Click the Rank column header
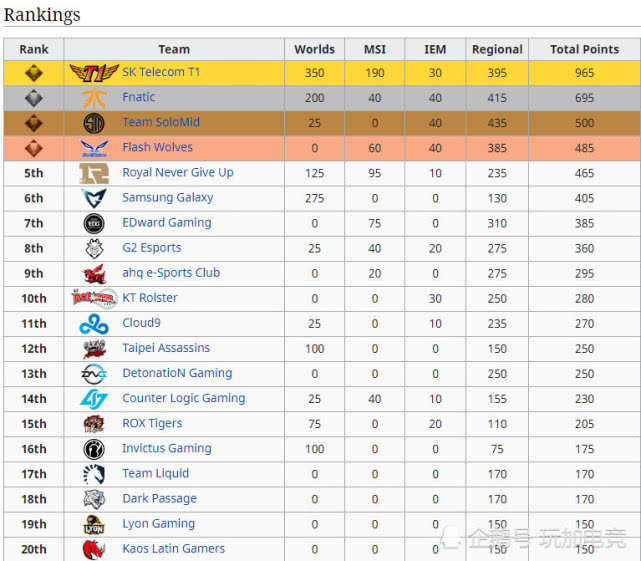This screenshot has height=561, width=641. tap(34, 49)
